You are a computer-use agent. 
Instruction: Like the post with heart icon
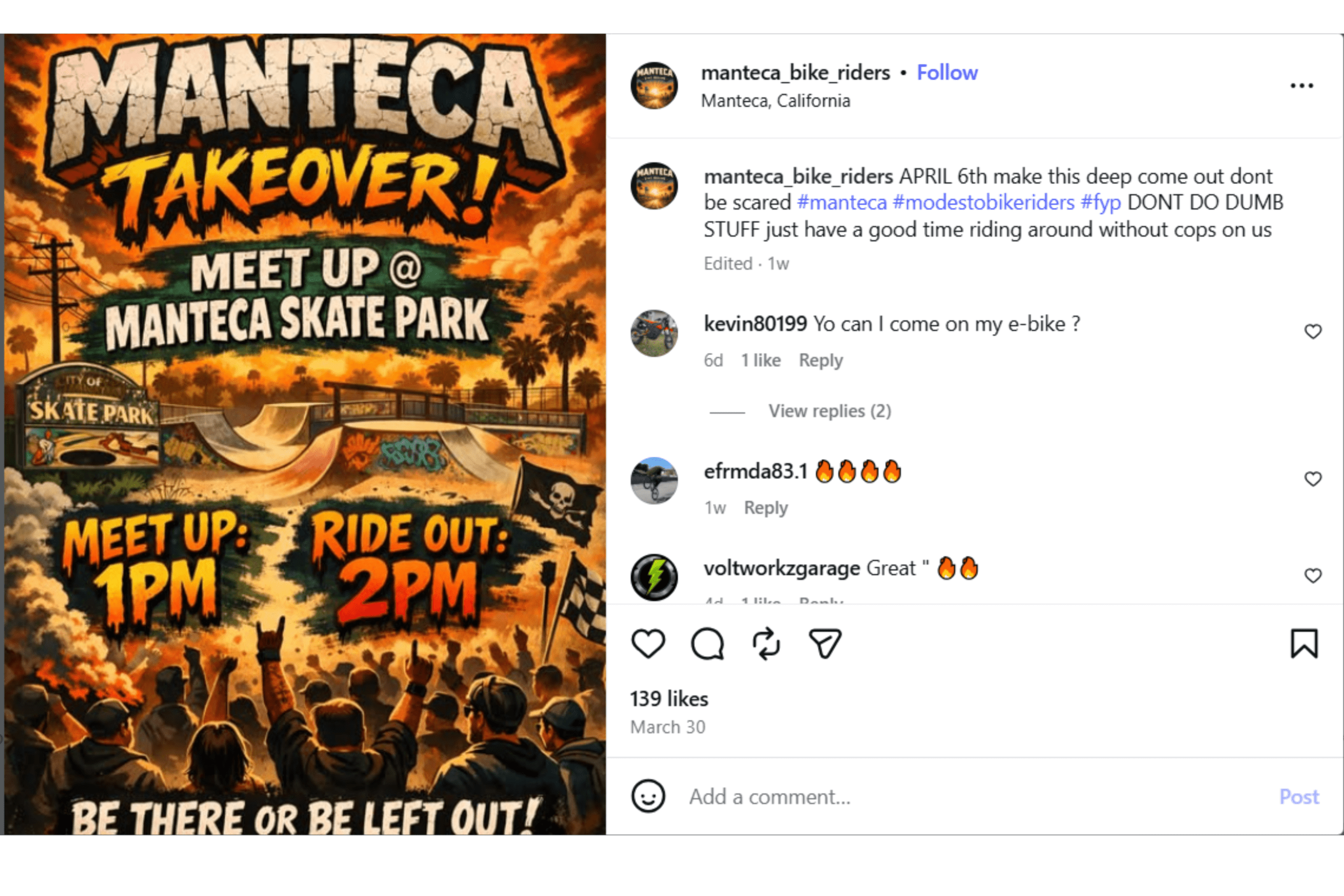(648, 644)
